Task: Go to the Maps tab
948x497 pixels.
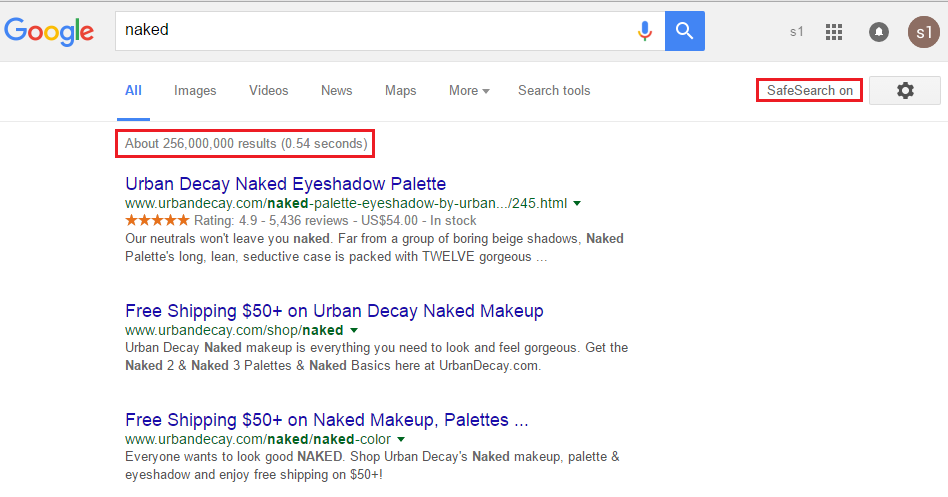Action: click(x=400, y=91)
